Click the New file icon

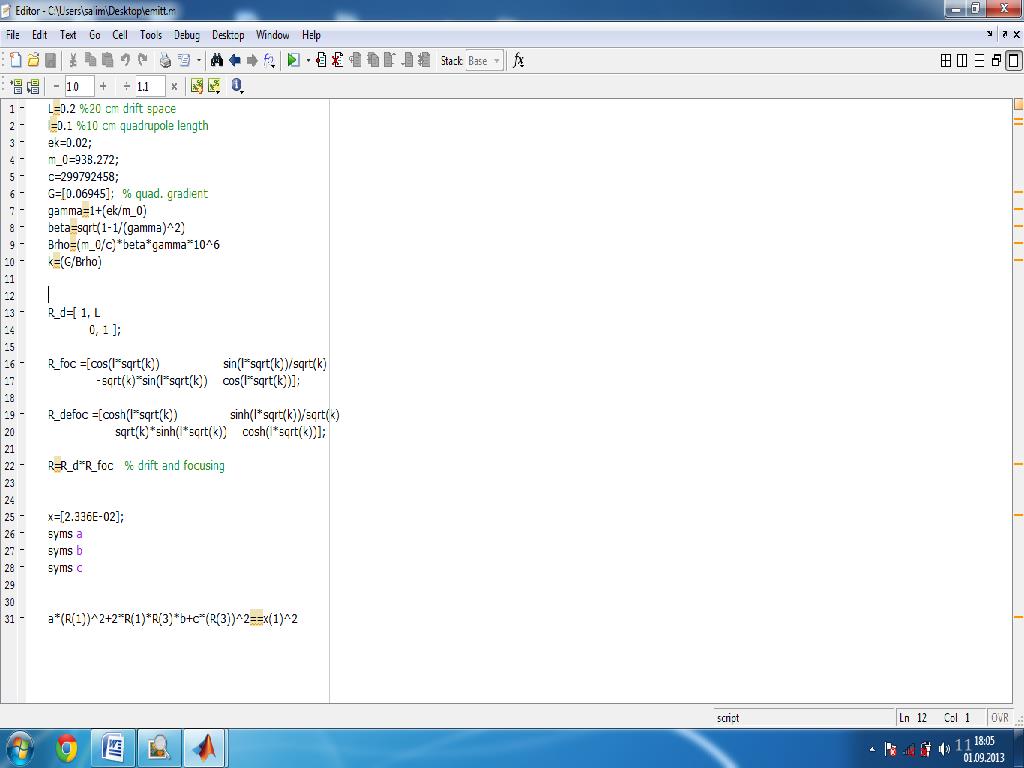tap(16, 61)
